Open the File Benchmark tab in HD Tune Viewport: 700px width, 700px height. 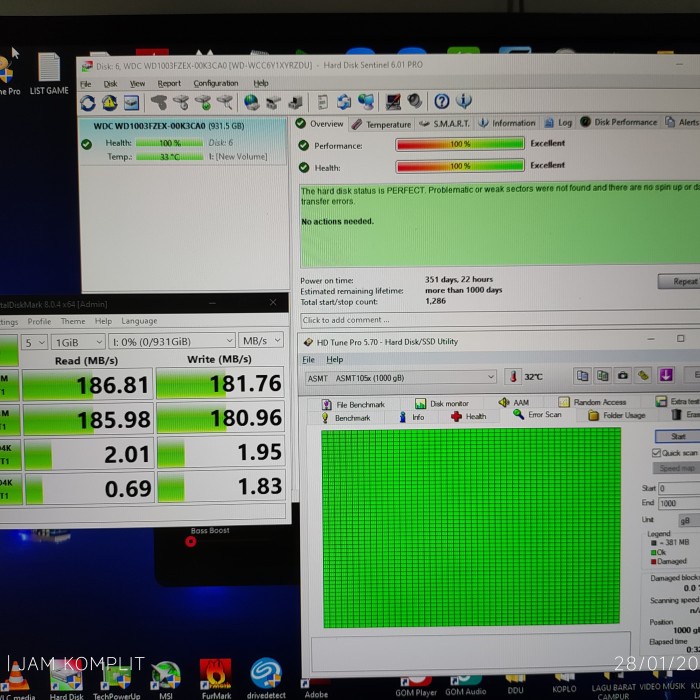(353, 405)
